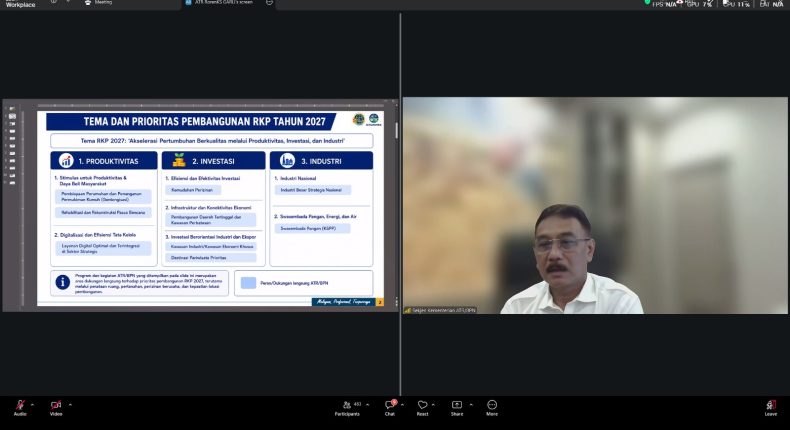
Task: Click the speaker's video tile
Action: pyautogui.click(x=595, y=205)
